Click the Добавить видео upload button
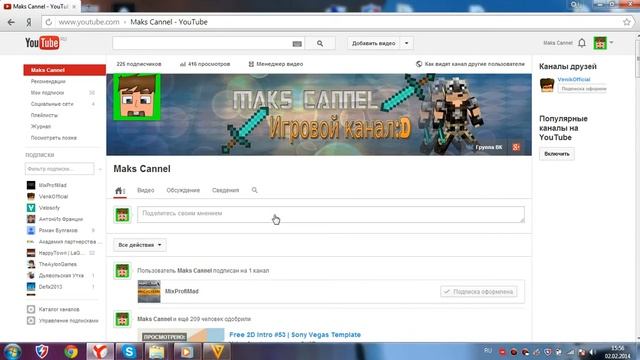 373,43
